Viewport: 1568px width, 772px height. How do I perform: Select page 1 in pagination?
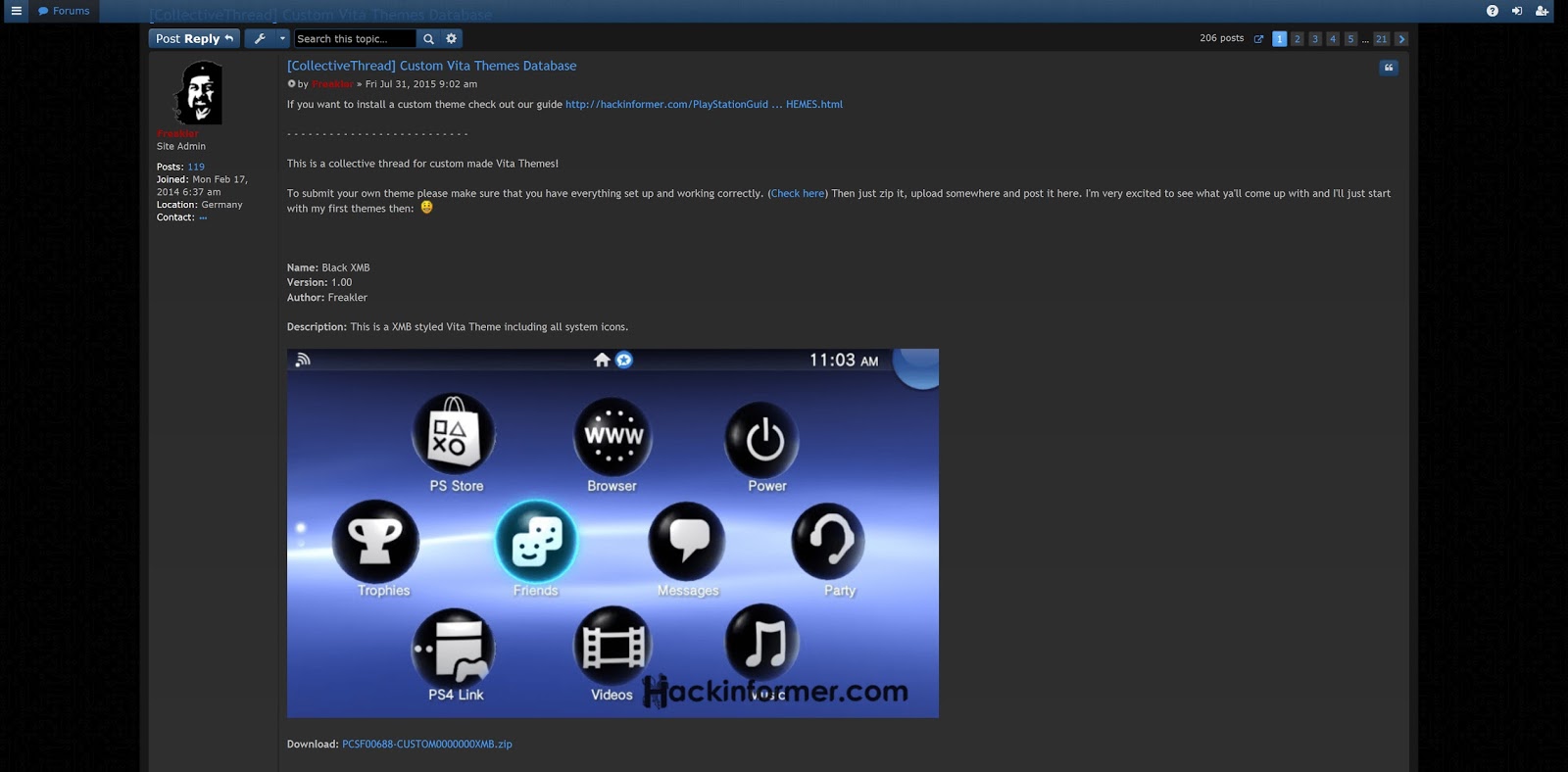1279,39
